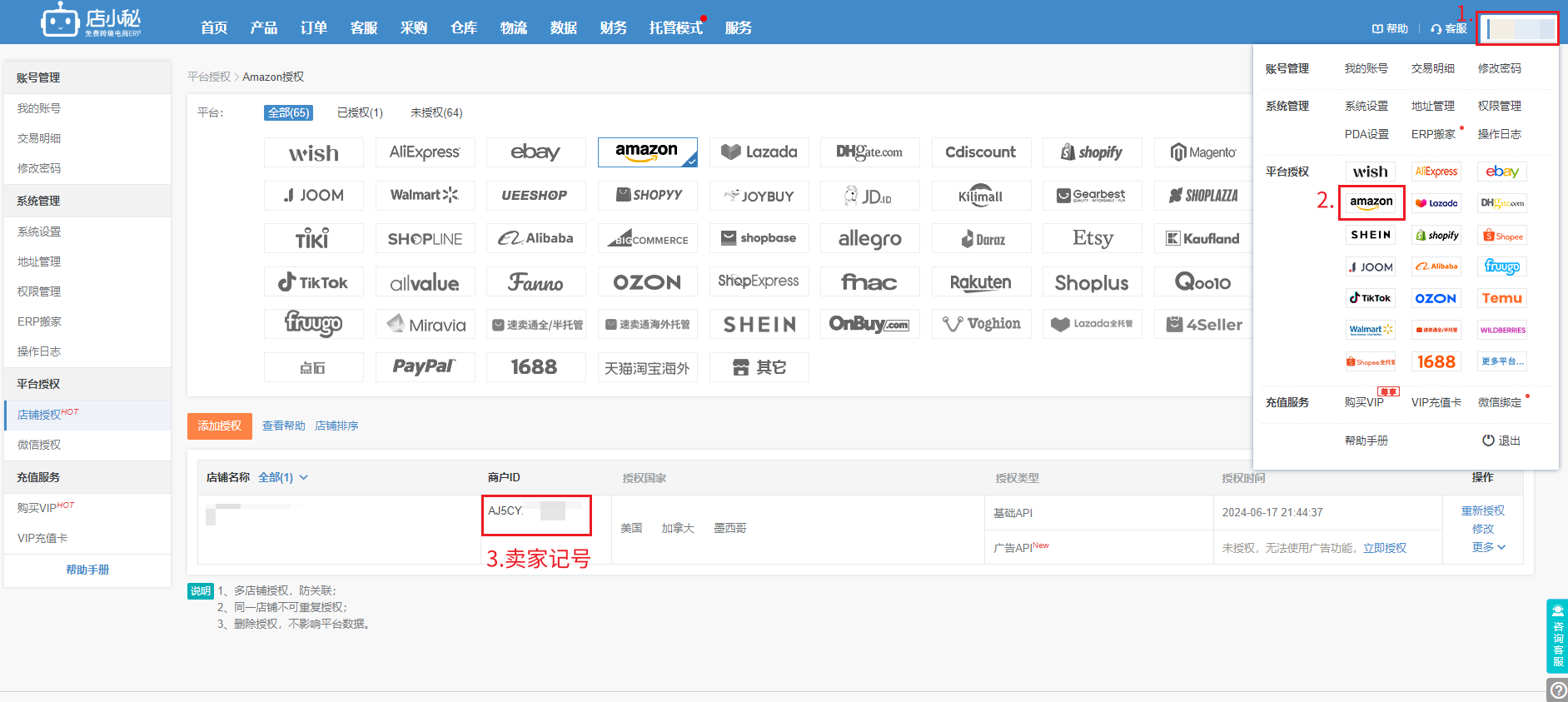Select the TikTok platform logo in grid
Viewport: 1568px width, 702px height.
click(314, 282)
